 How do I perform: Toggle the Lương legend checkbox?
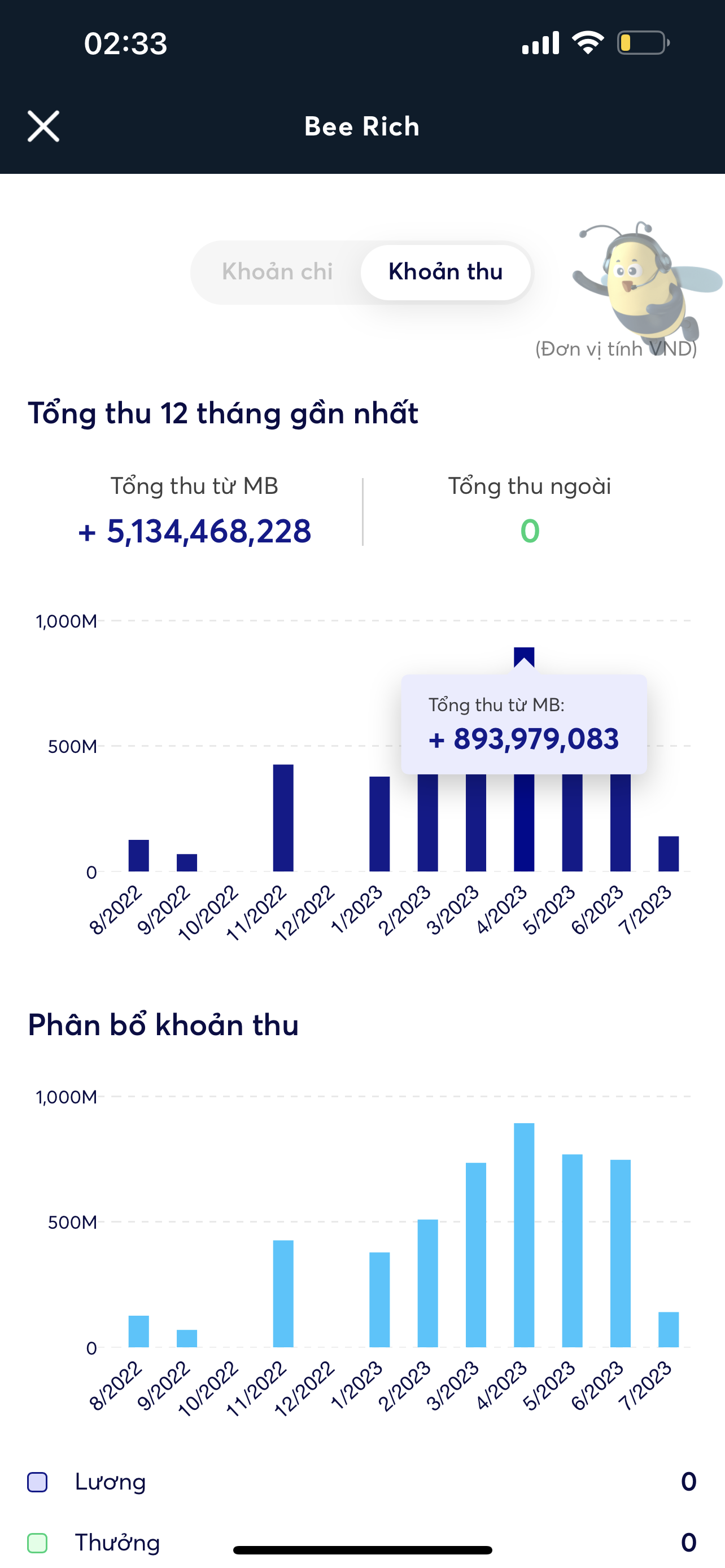click(38, 1482)
